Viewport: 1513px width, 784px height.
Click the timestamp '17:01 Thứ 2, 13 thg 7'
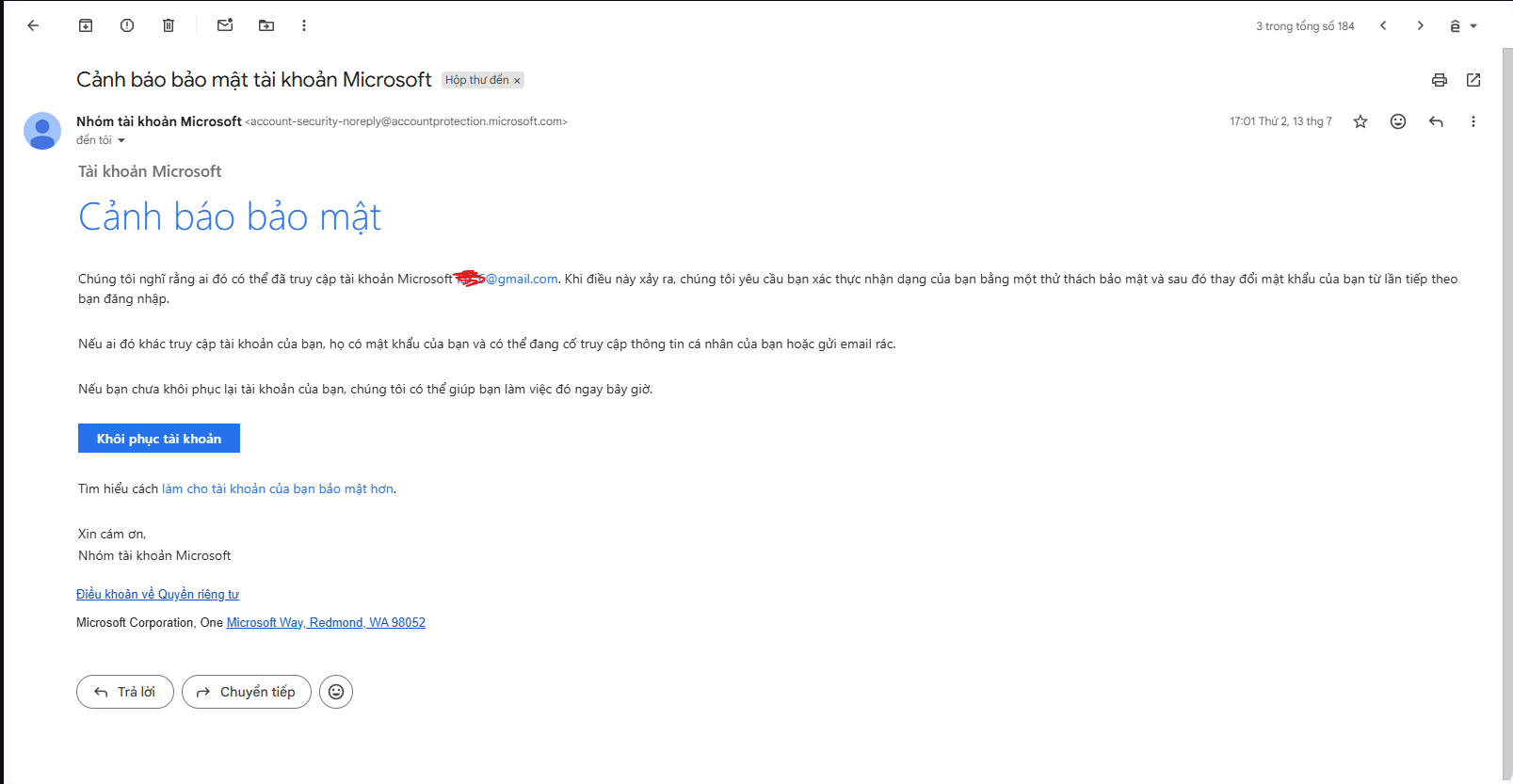[x=1280, y=121]
